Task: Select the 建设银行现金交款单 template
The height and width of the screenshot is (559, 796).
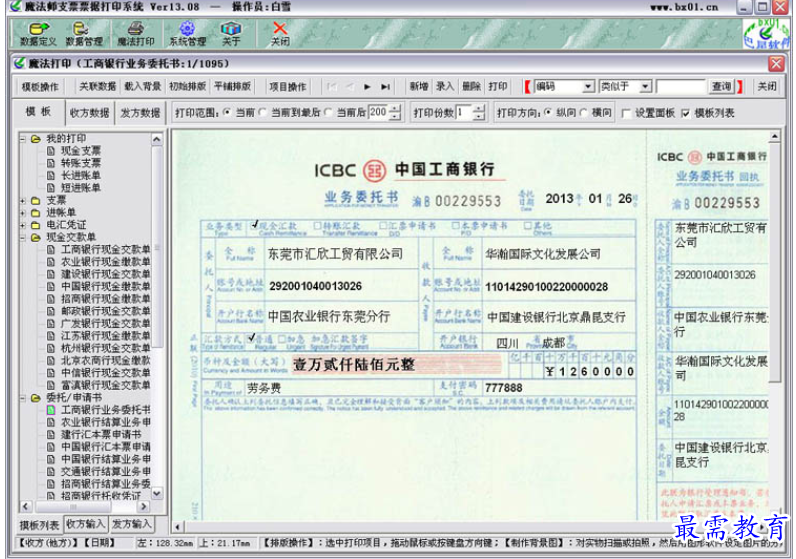Action: (x=106, y=274)
